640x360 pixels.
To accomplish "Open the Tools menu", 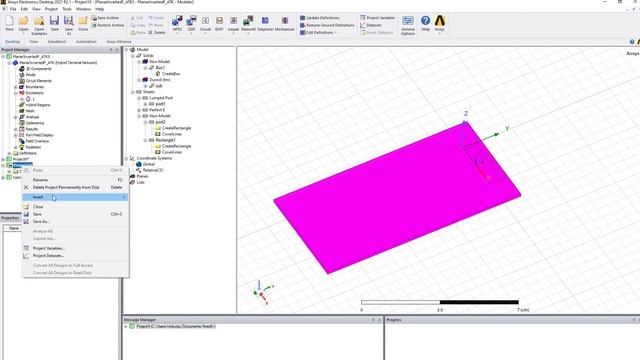I will point(67,9).
